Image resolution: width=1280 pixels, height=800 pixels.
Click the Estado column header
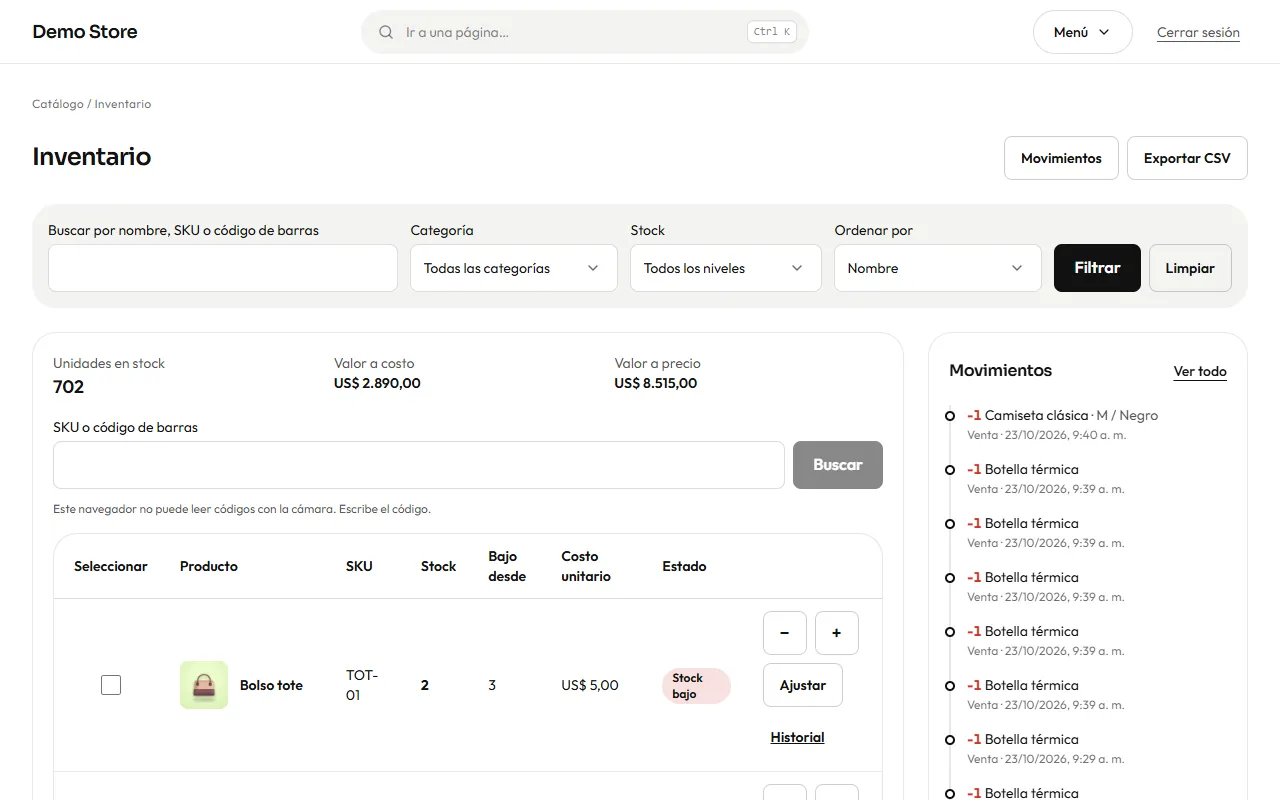pyautogui.click(x=684, y=566)
